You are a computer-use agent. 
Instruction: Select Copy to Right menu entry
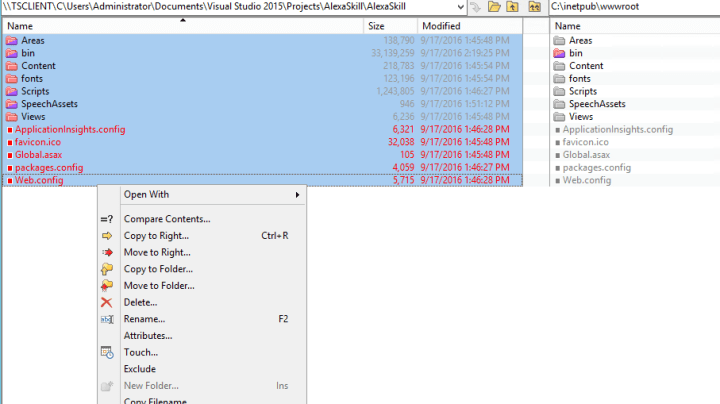point(156,236)
